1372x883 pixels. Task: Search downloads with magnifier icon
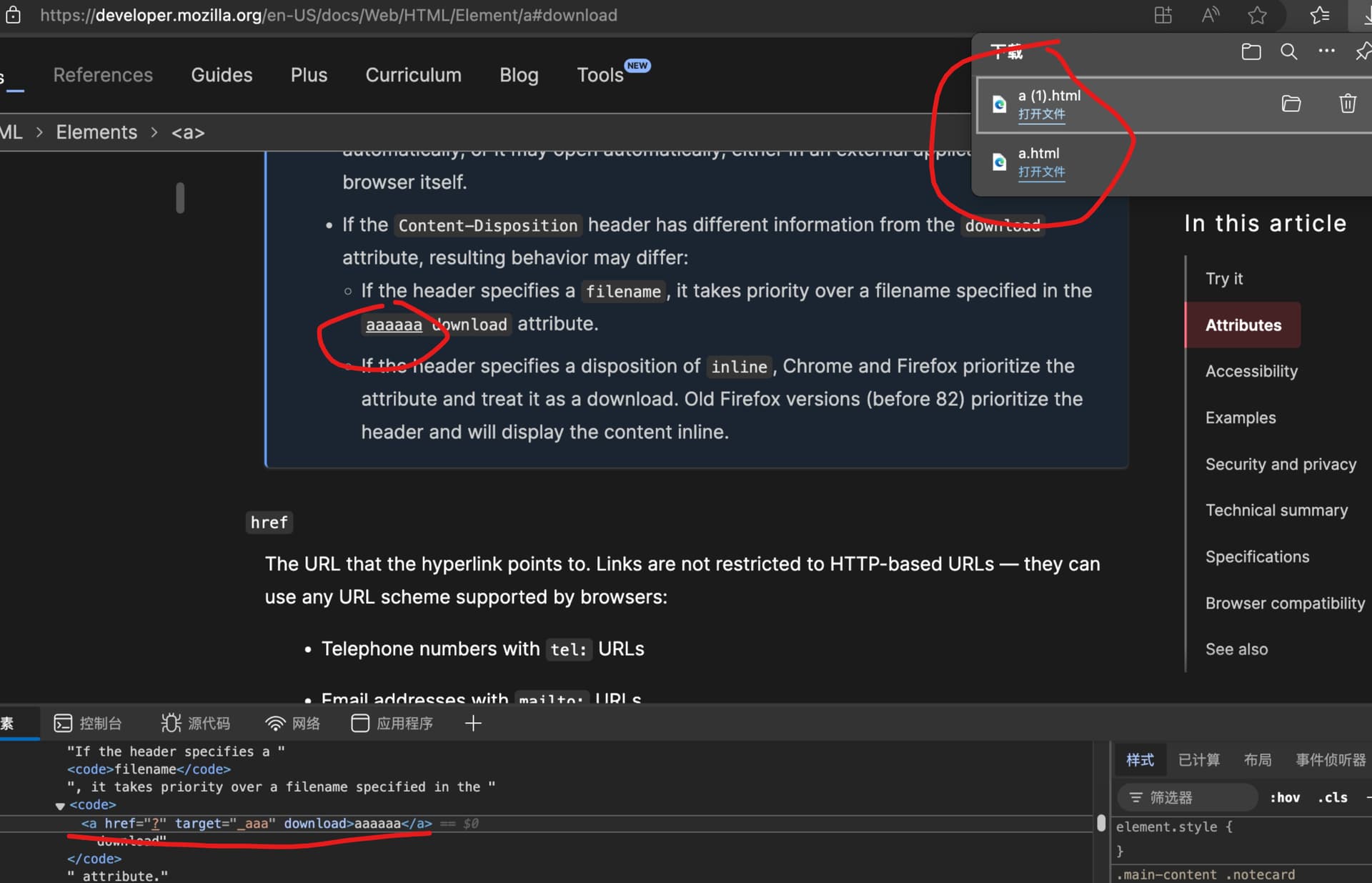[1289, 51]
